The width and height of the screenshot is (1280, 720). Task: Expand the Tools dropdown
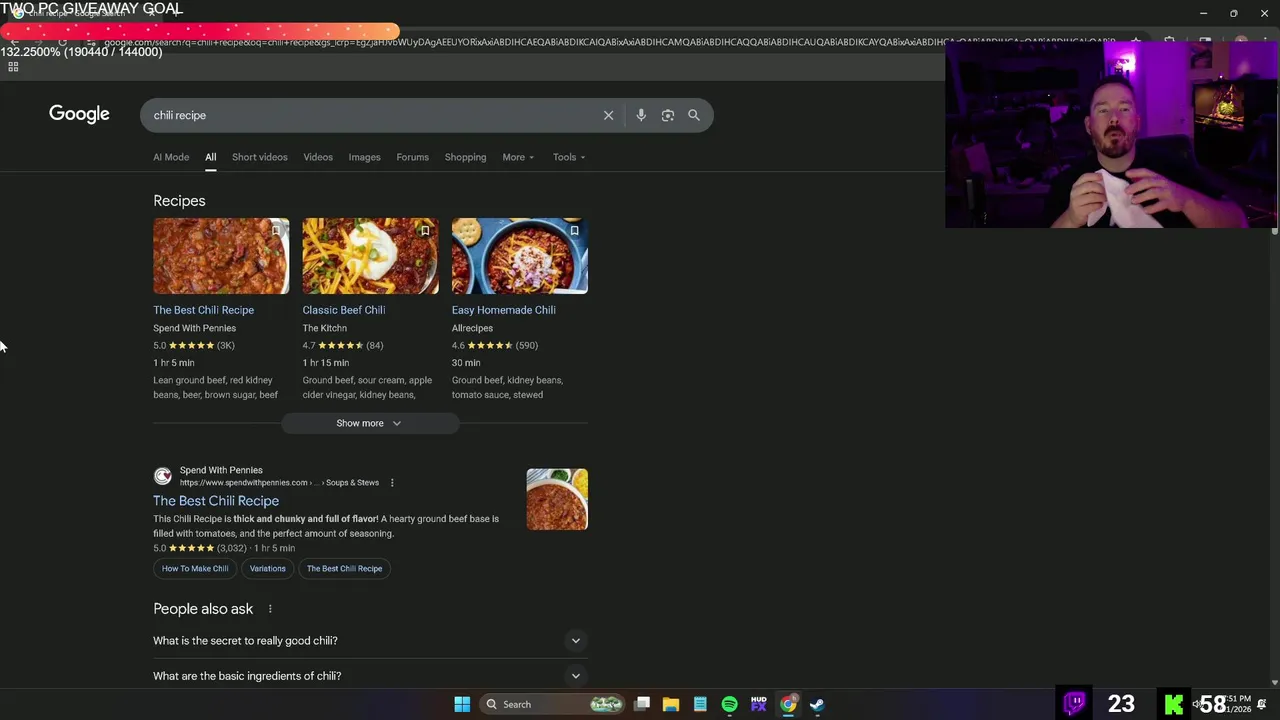coord(569,157)
